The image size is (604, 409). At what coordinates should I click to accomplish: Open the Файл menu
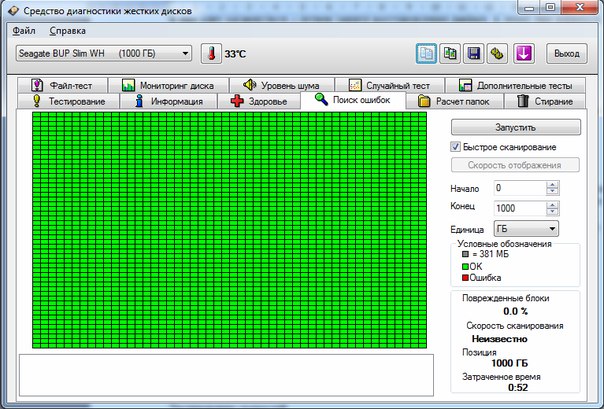tap(24, 31)
